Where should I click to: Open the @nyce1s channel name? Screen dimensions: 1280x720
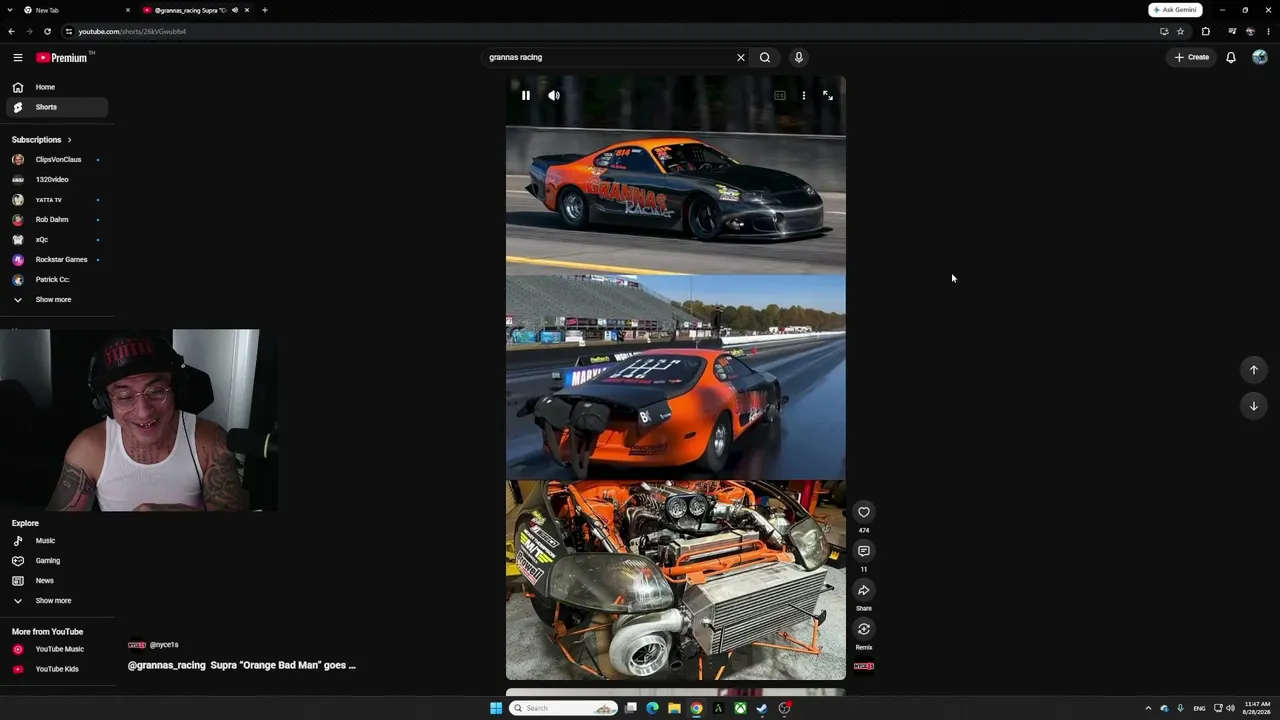164,645
